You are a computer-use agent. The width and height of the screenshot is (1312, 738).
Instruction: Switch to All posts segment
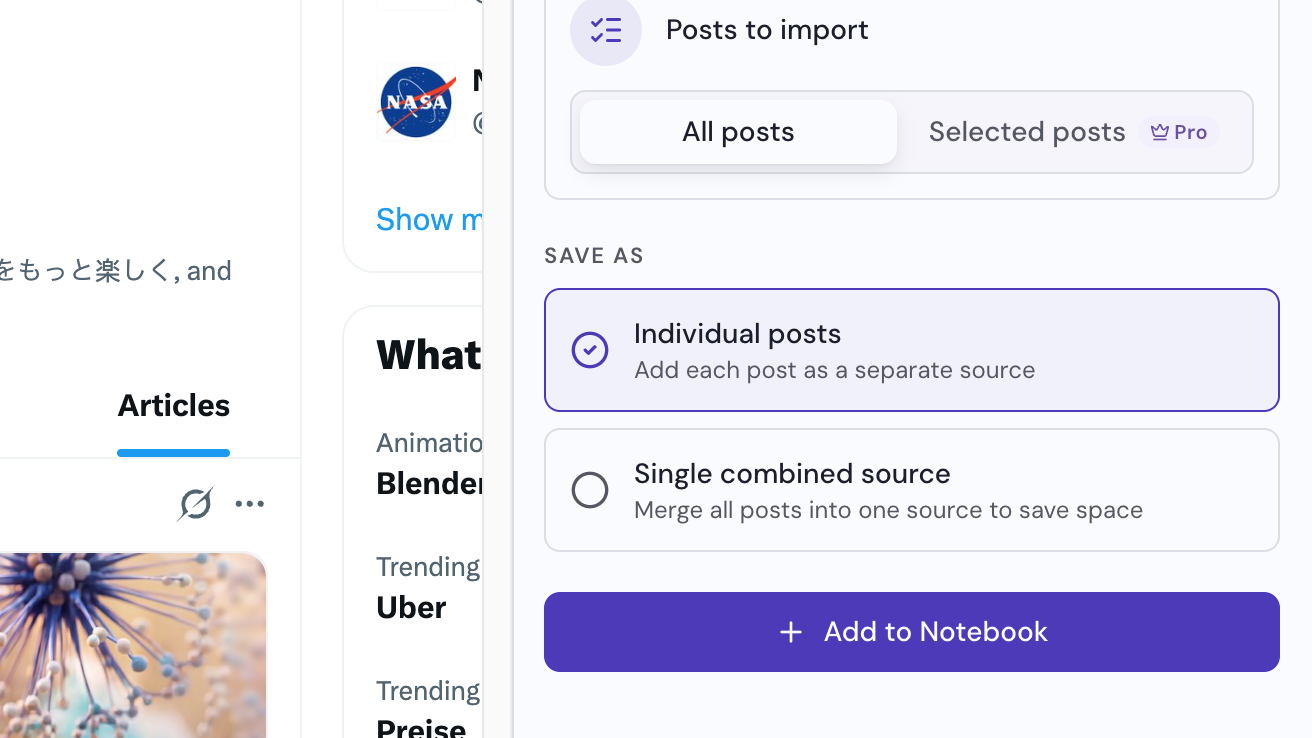tap(738, 132)
